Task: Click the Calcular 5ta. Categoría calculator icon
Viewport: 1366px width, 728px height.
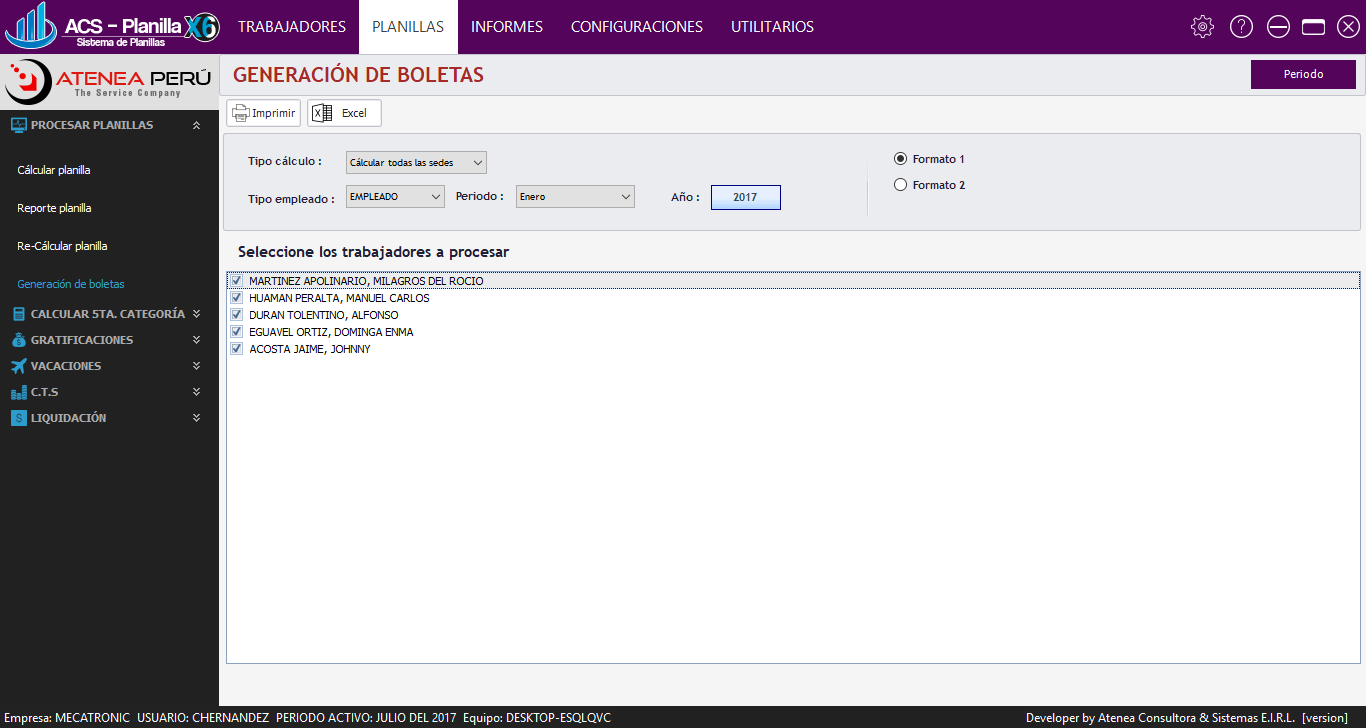Action: (18, 314)
